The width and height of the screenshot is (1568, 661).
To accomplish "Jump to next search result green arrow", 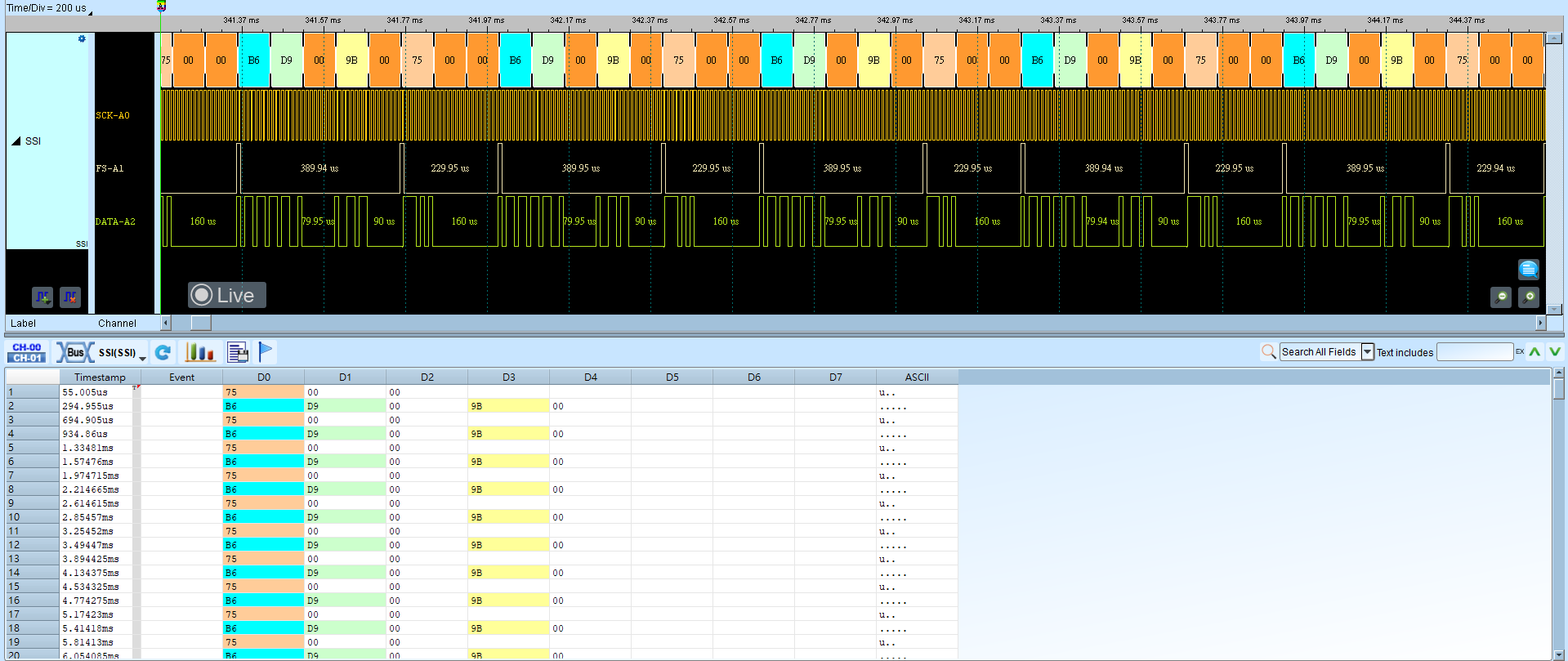I will click(x=1554, y=352).
